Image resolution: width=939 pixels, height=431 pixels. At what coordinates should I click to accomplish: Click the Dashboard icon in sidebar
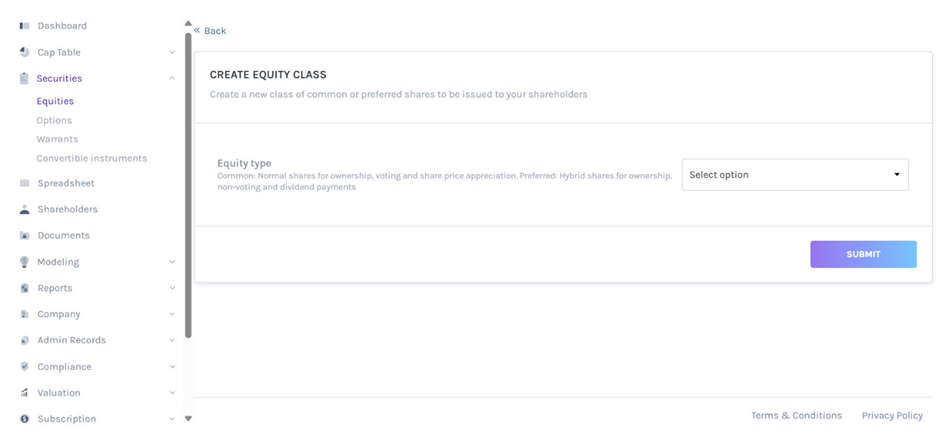tap(24, 26)
